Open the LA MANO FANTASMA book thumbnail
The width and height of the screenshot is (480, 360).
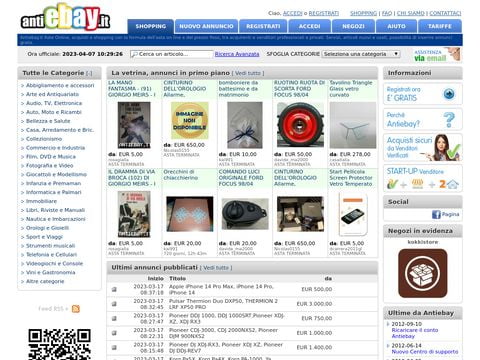[134, 125]
